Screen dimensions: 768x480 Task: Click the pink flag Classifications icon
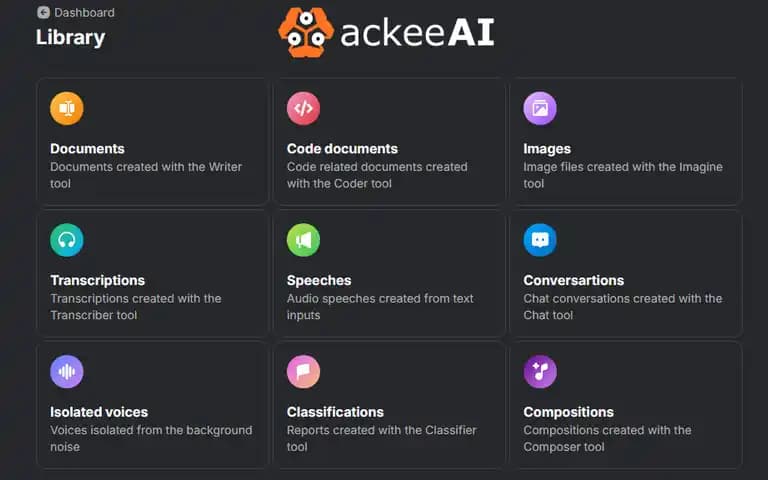click(303, 372)
